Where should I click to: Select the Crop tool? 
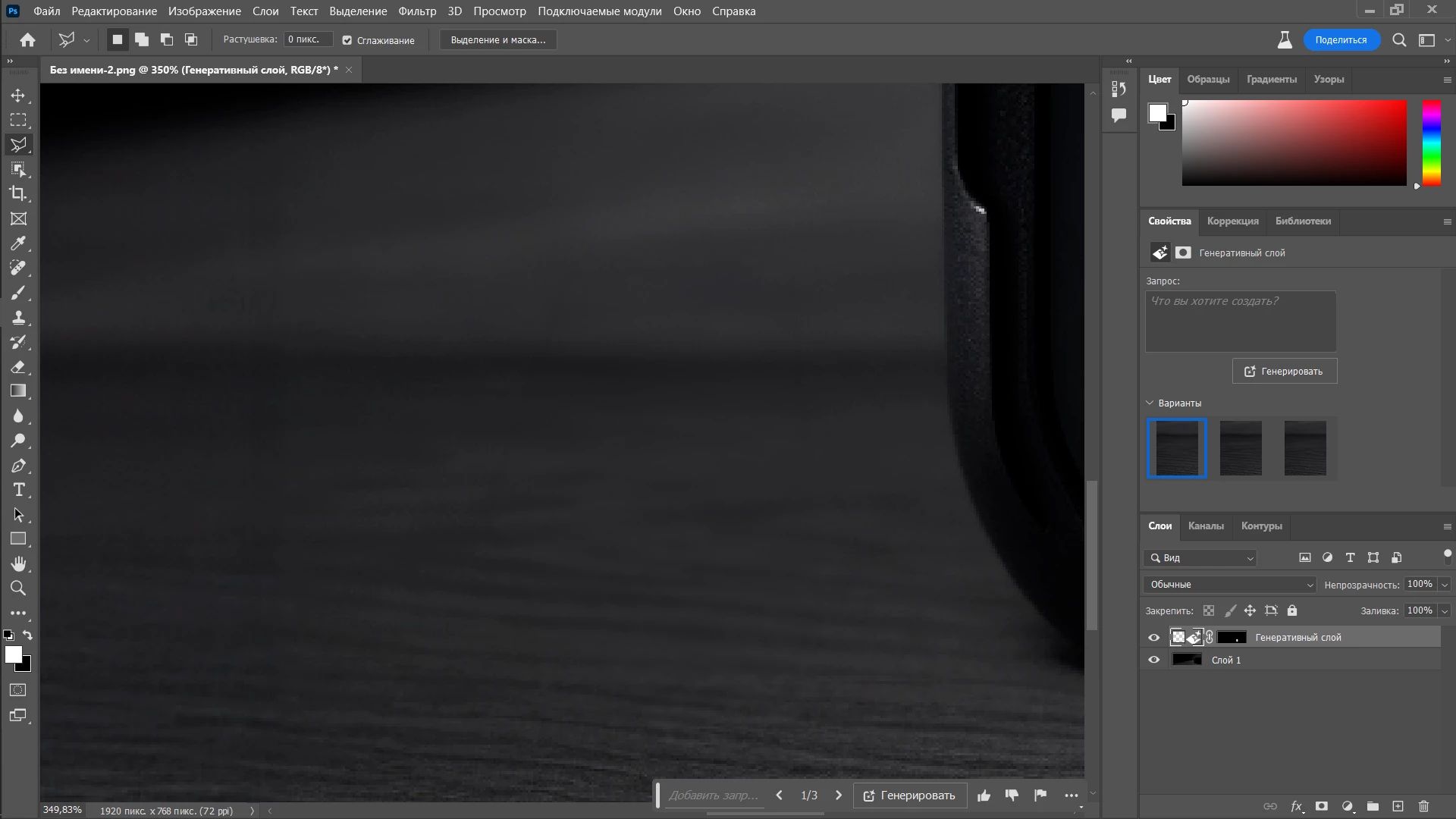point(18,193)
